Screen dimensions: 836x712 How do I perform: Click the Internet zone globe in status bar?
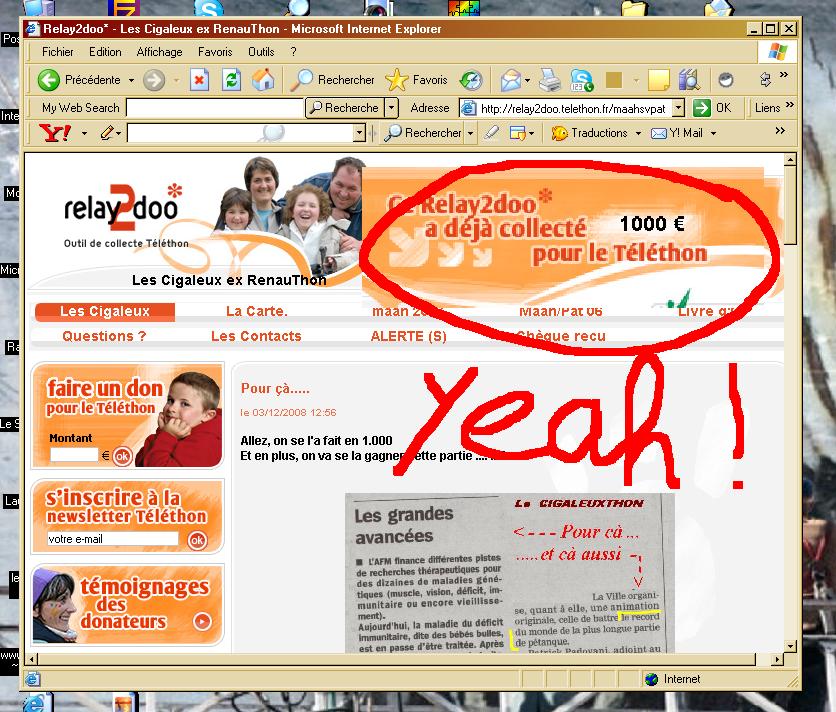point(652,679)
